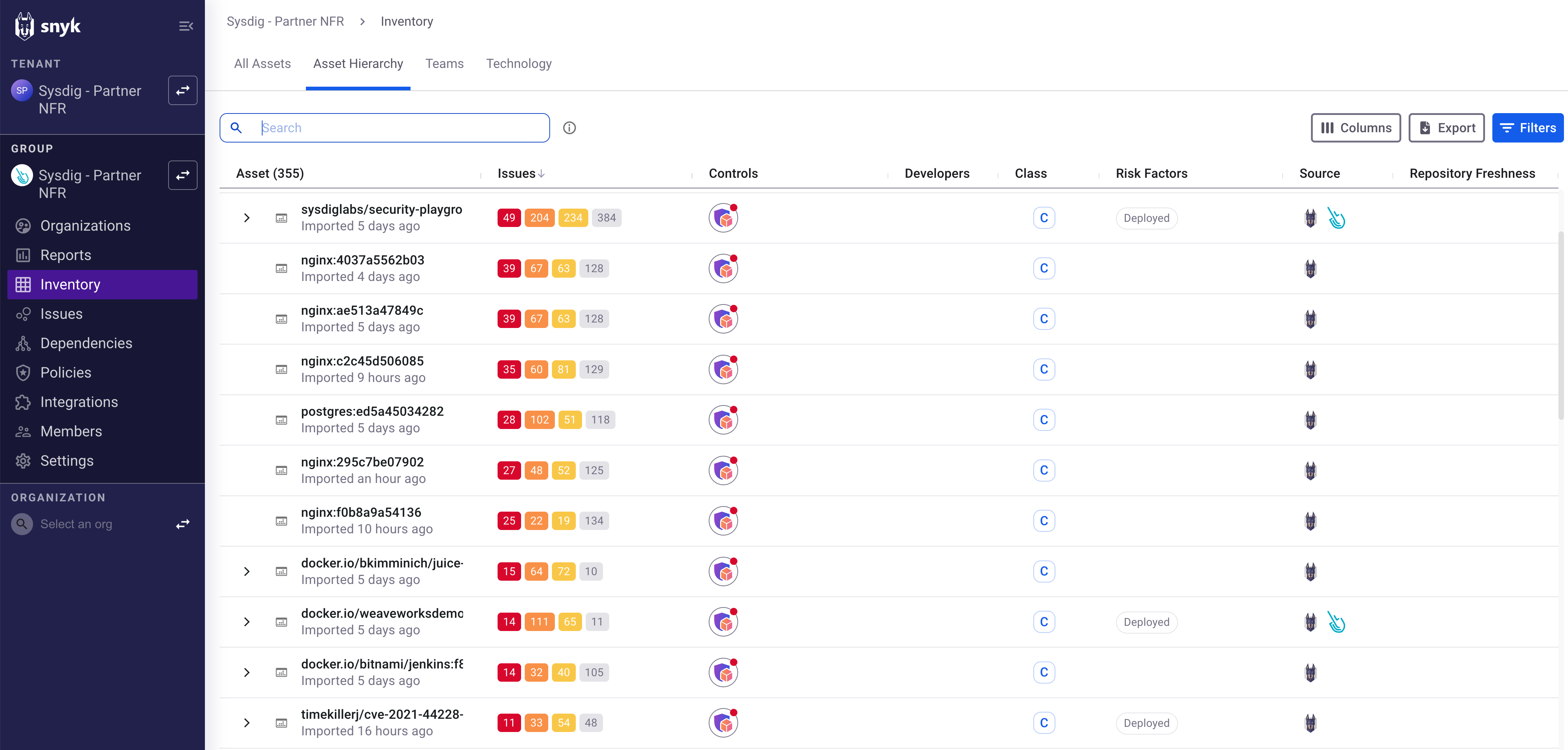The image size is (1568, 750).
Task: Open Issues in the sidebar
Action: click(x=102, y=314)
